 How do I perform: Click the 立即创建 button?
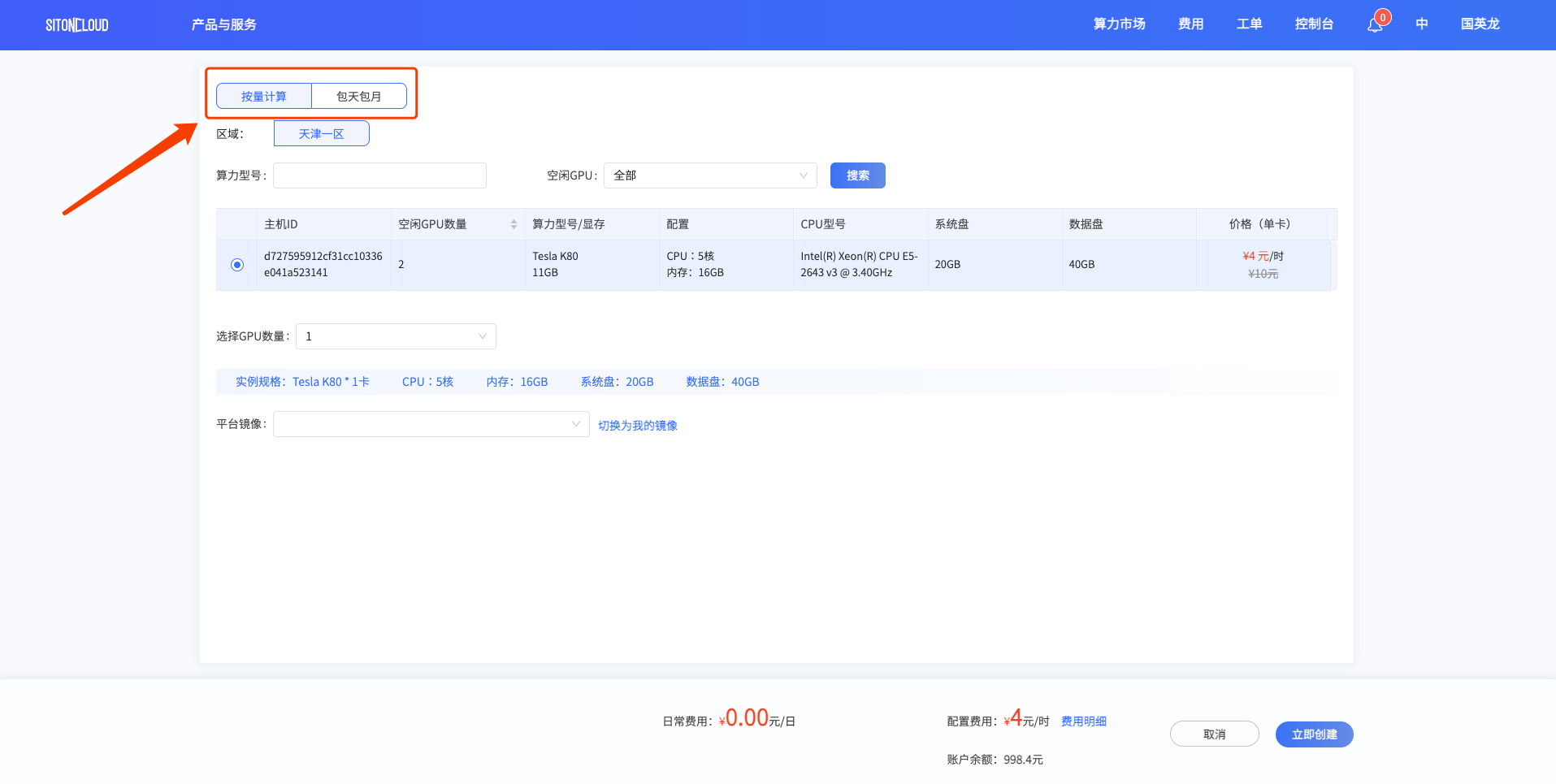tap(1315, 734)
